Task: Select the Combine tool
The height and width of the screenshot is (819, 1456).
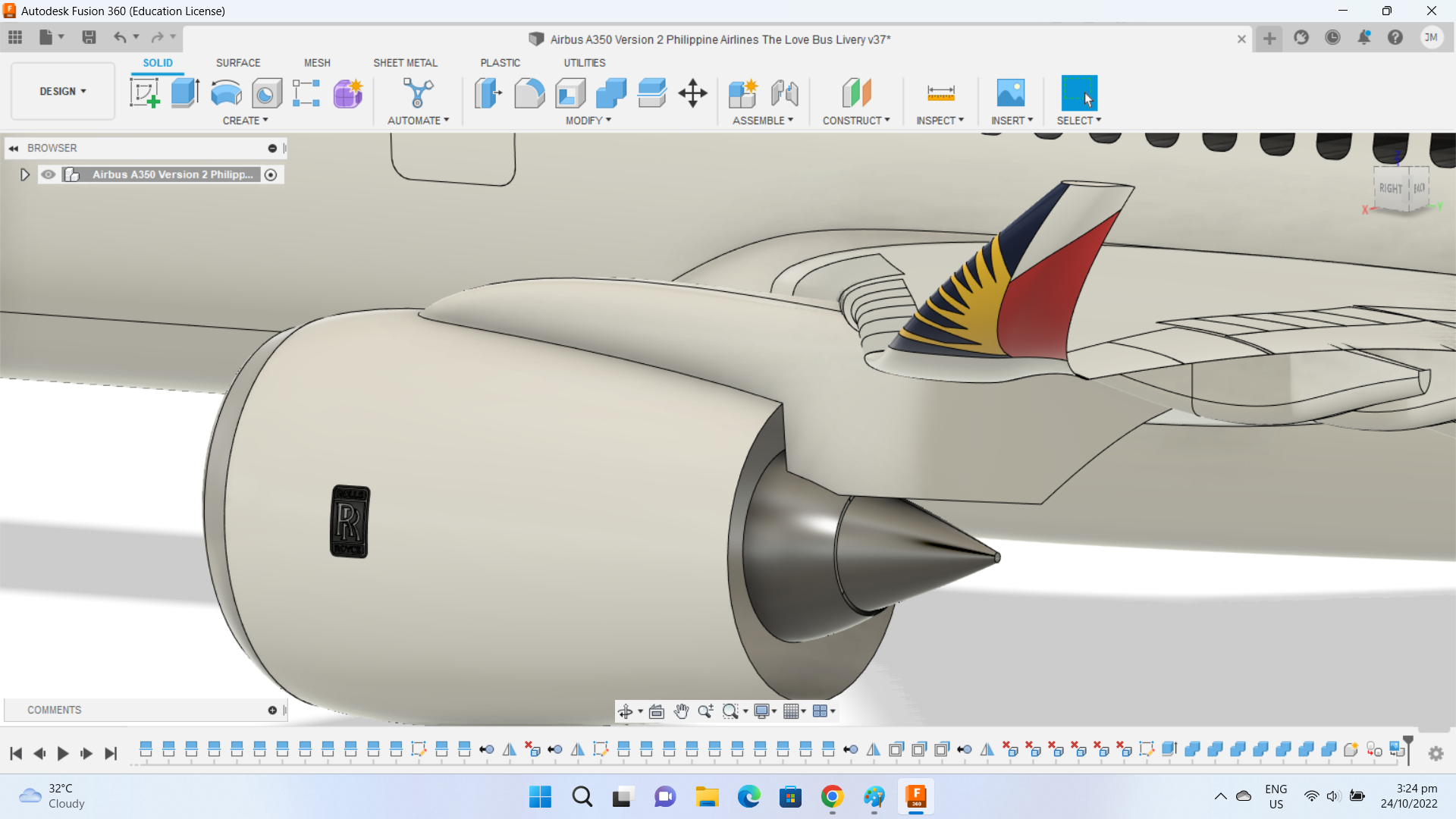Action: [611, 93]
